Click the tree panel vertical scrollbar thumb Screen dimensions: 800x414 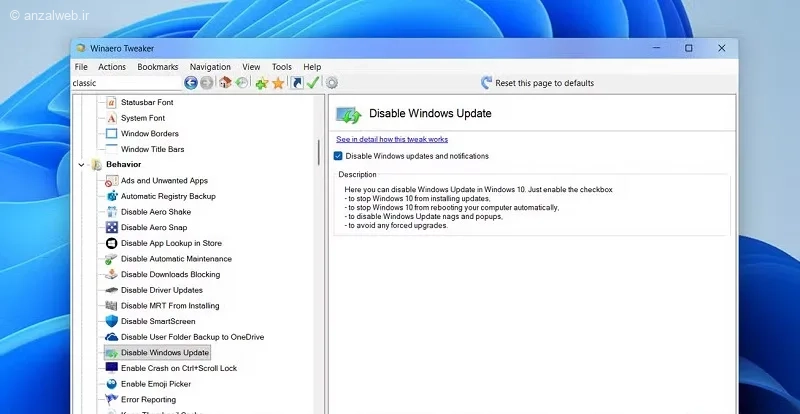319,152
